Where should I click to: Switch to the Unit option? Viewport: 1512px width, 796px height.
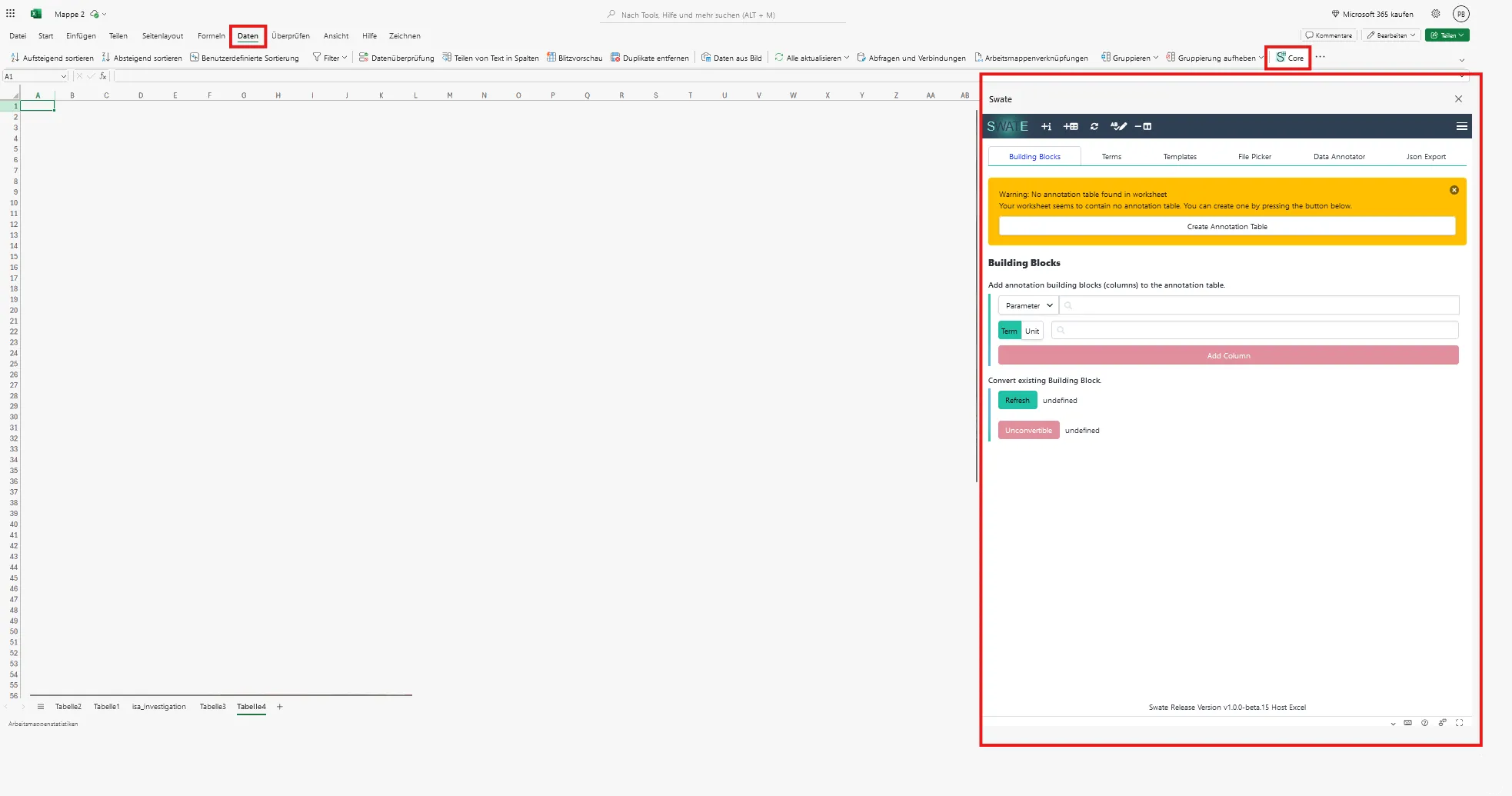1031,330
